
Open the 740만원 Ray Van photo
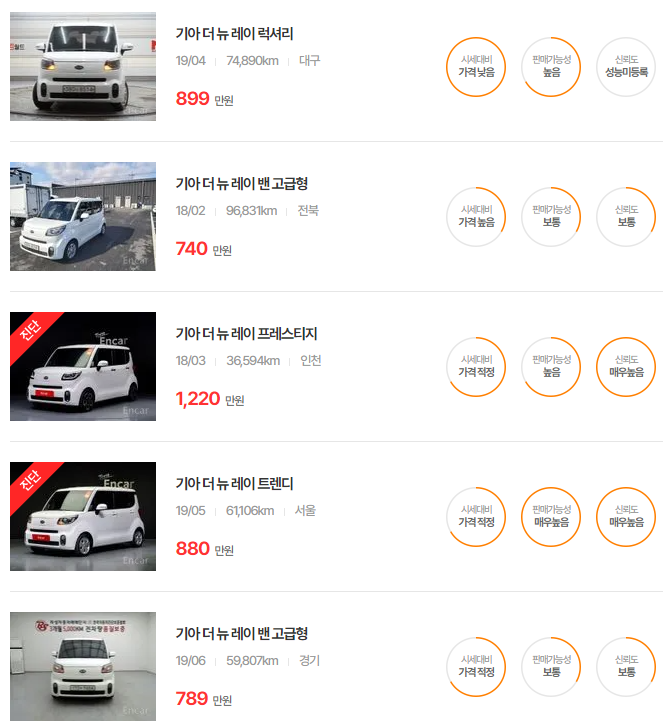coord(83,216)
